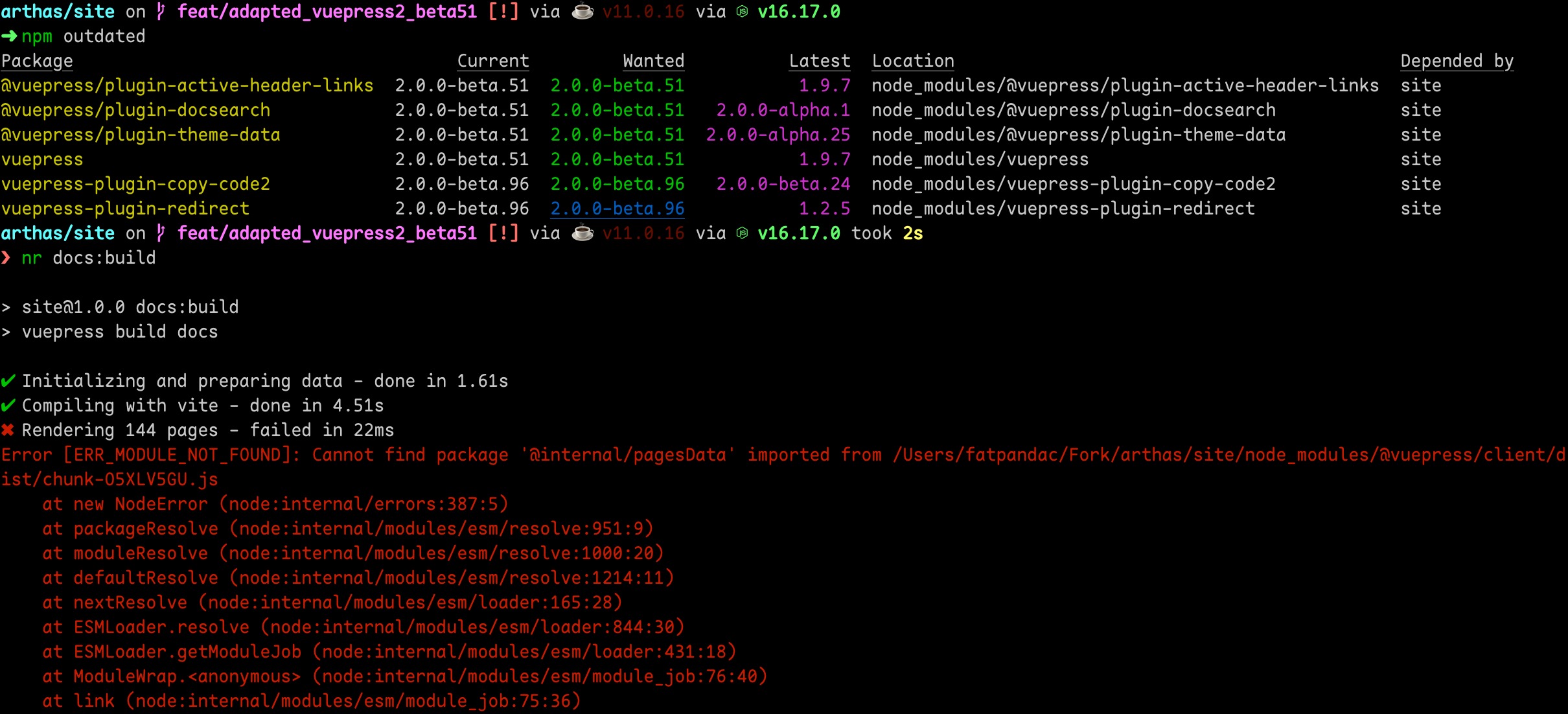Click the npm outdated command text
Screen dimensions: 1568x714
tap(84, 36)
